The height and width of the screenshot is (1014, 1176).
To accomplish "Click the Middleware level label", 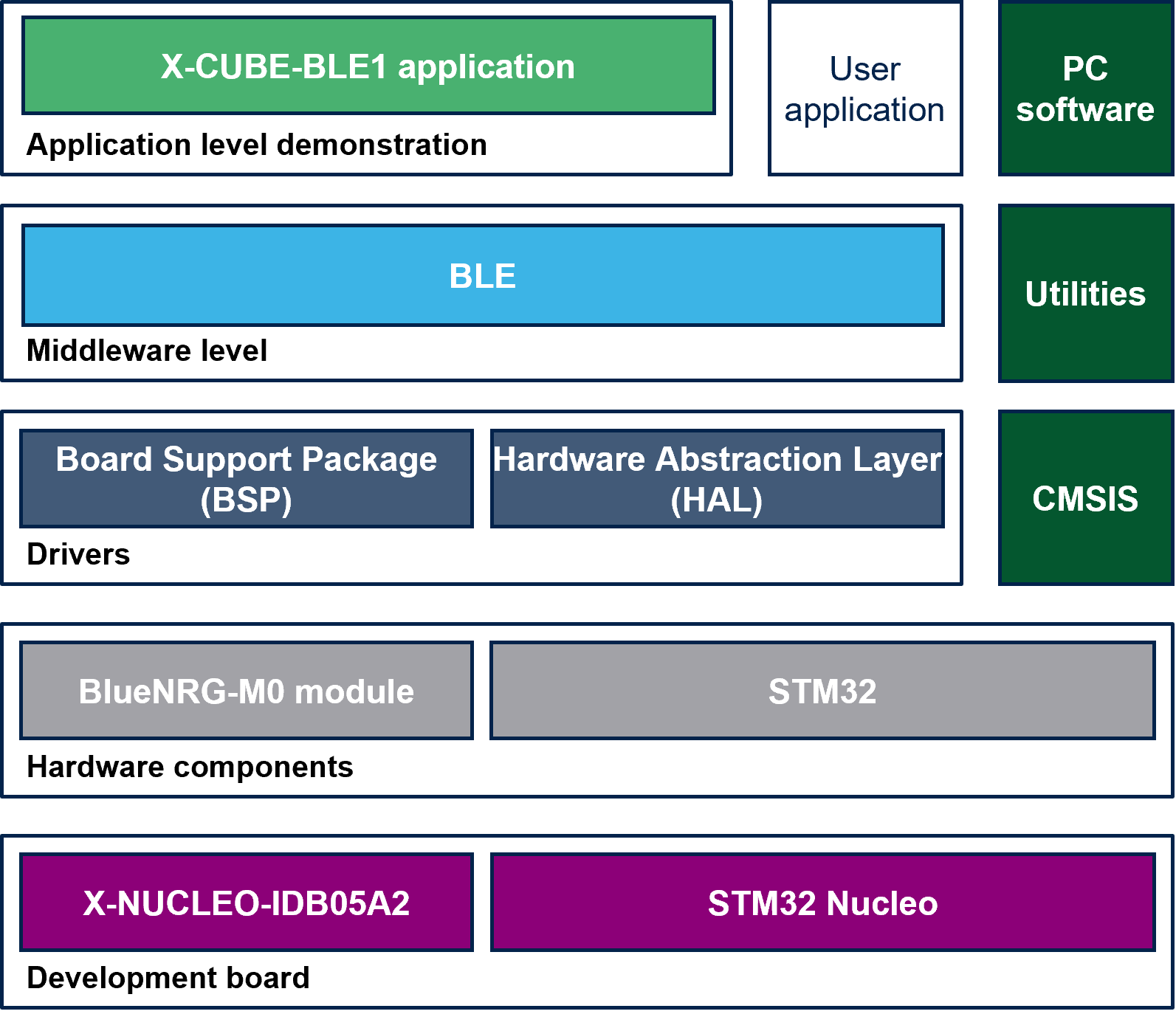I will point(147,351).
